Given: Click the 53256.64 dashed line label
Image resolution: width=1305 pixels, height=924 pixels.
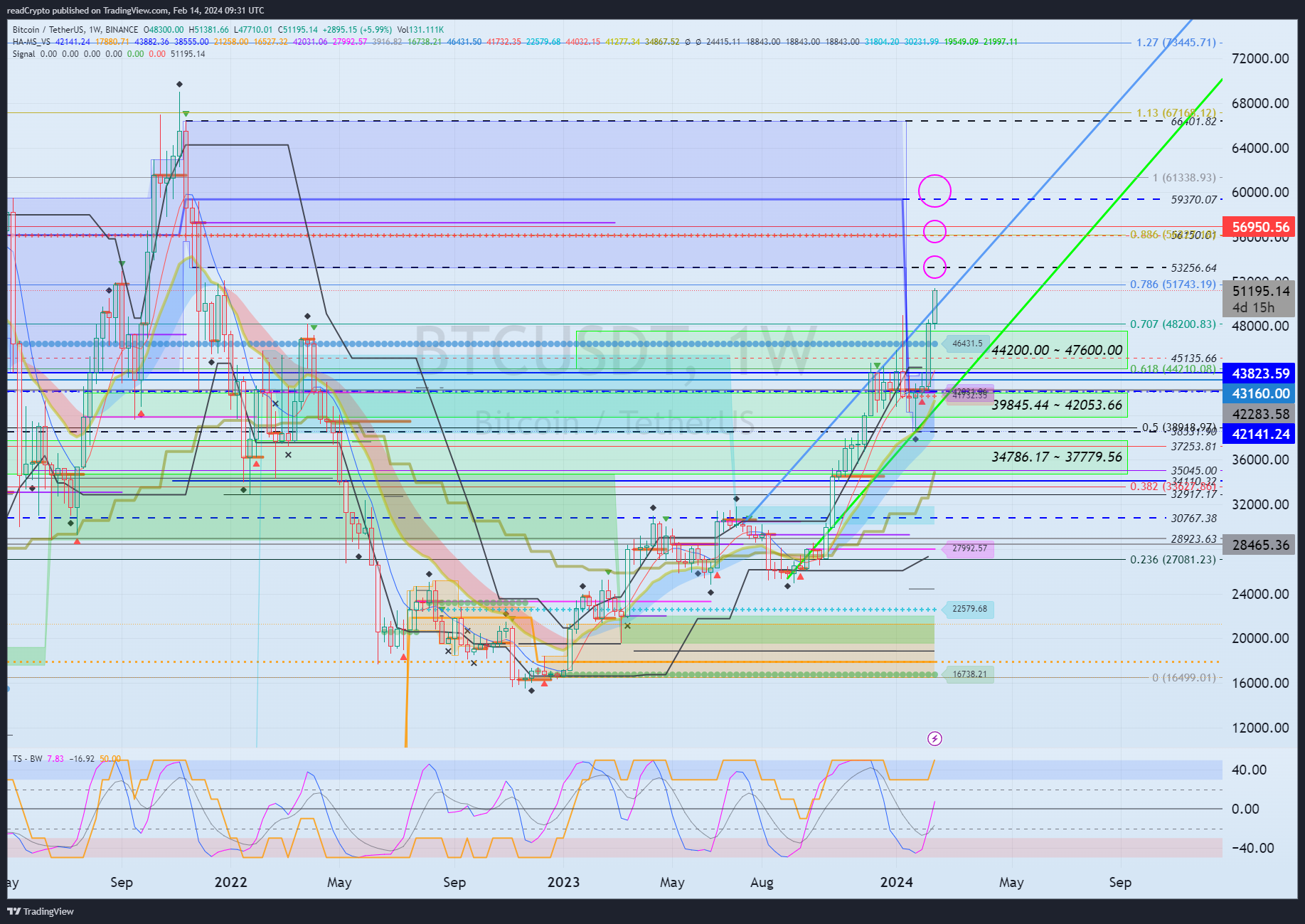Looking at the screenshot, I should (1194, 268).
